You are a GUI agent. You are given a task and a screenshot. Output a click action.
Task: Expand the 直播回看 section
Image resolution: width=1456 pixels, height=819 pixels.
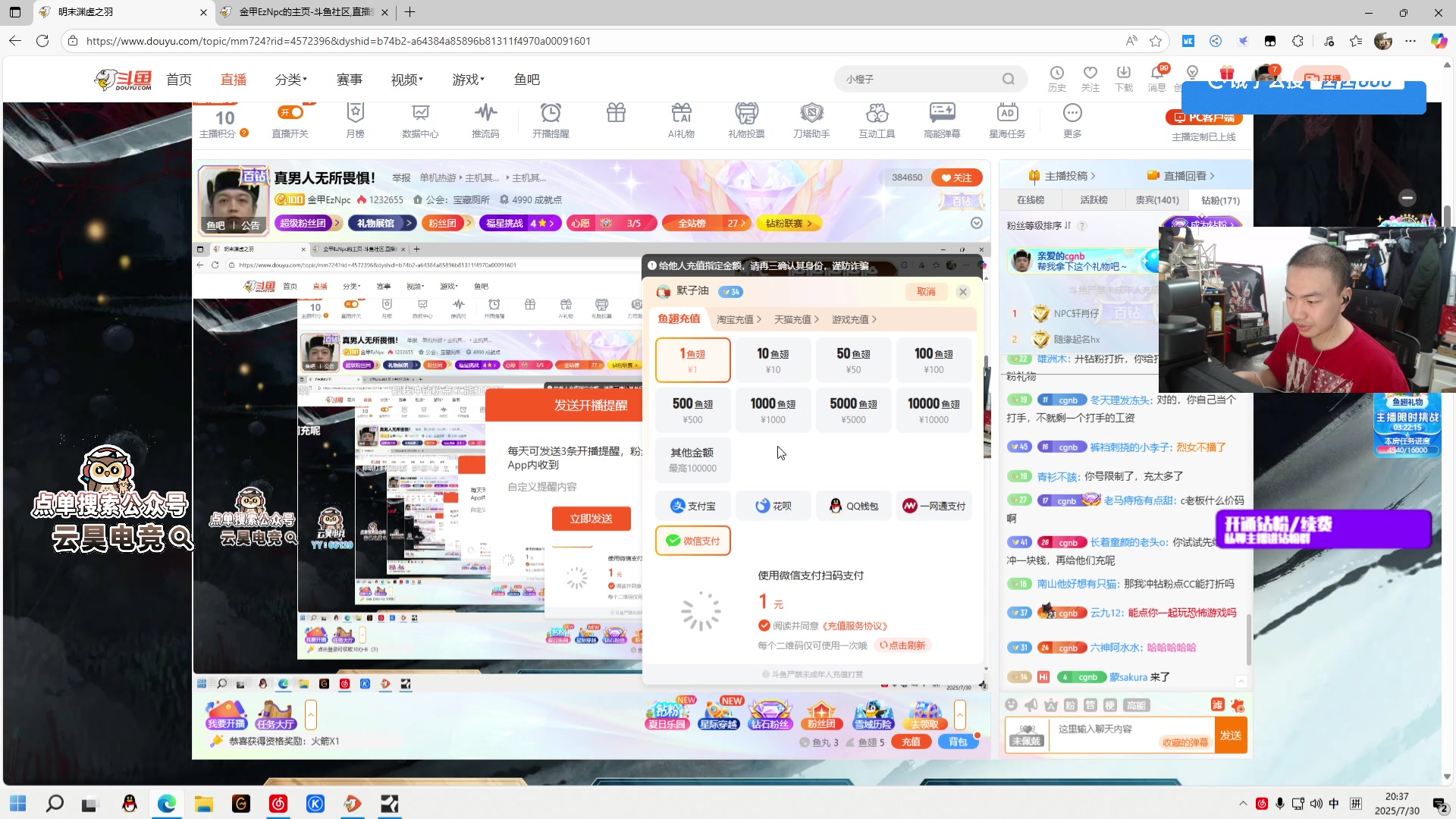pyautogui.click(x=1181, y=176)
